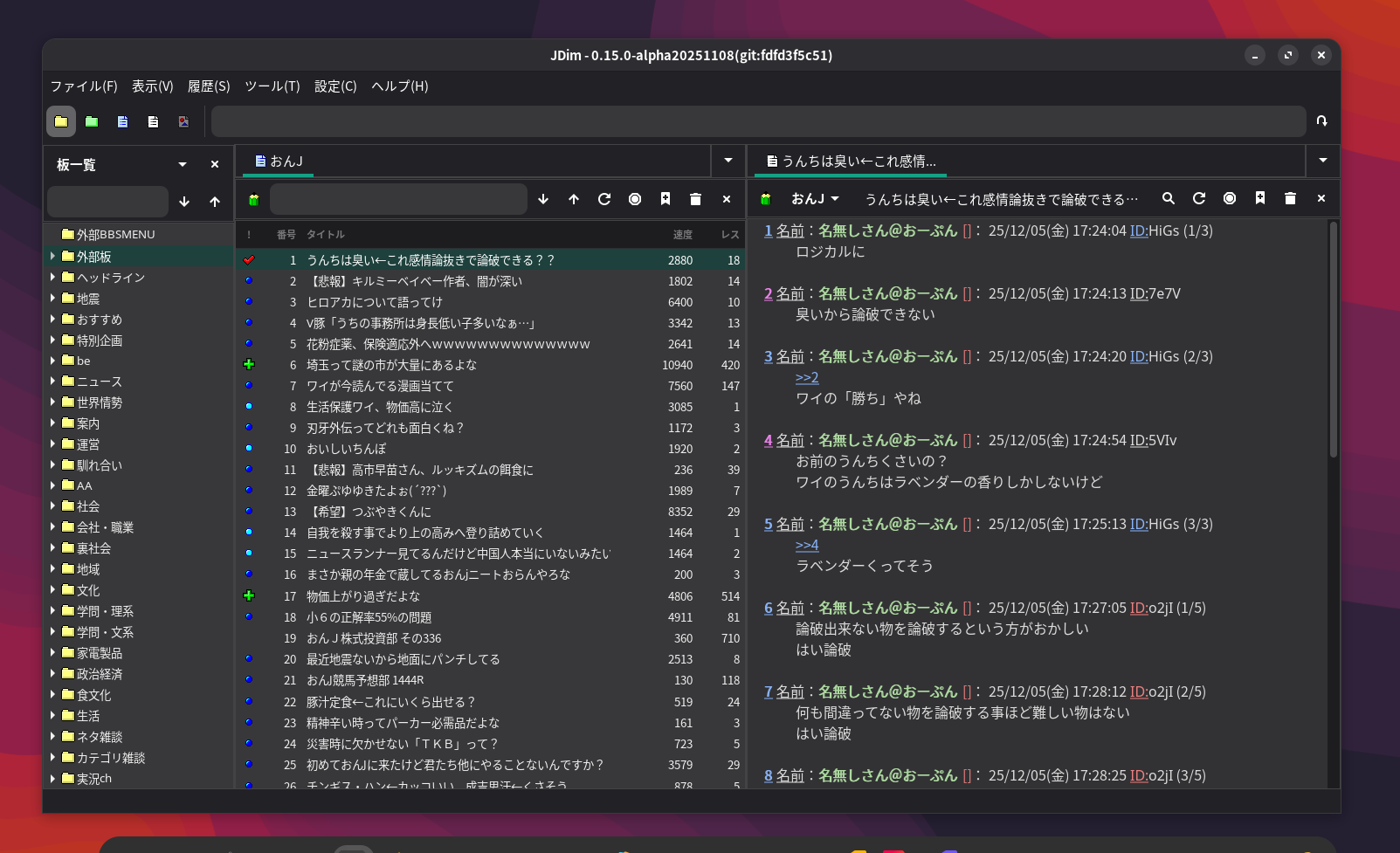Click the URL input field in the main toolbar
The image size is (1400, 853).
[758, 122]
